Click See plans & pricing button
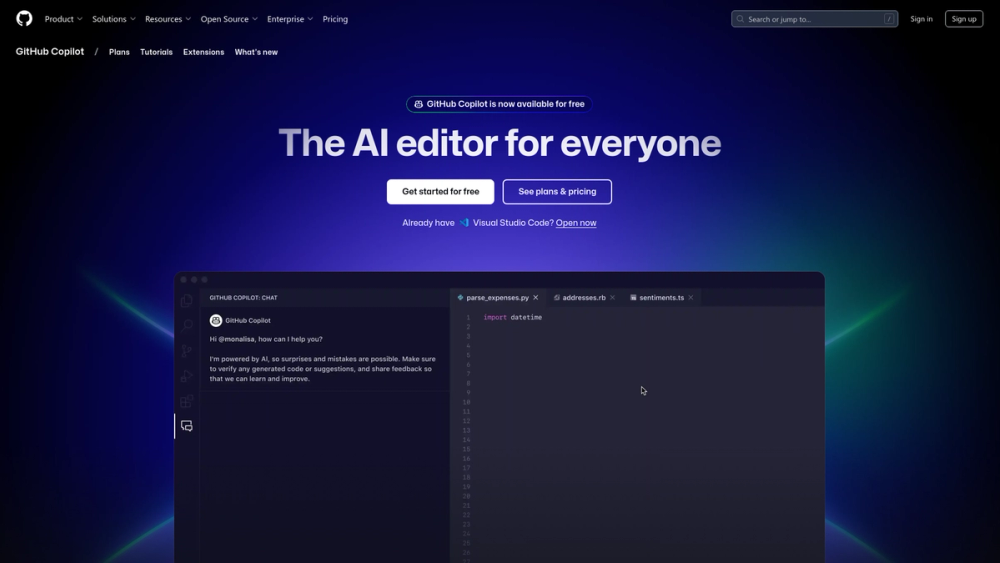The image size is (1000, 563). [557, 191]
